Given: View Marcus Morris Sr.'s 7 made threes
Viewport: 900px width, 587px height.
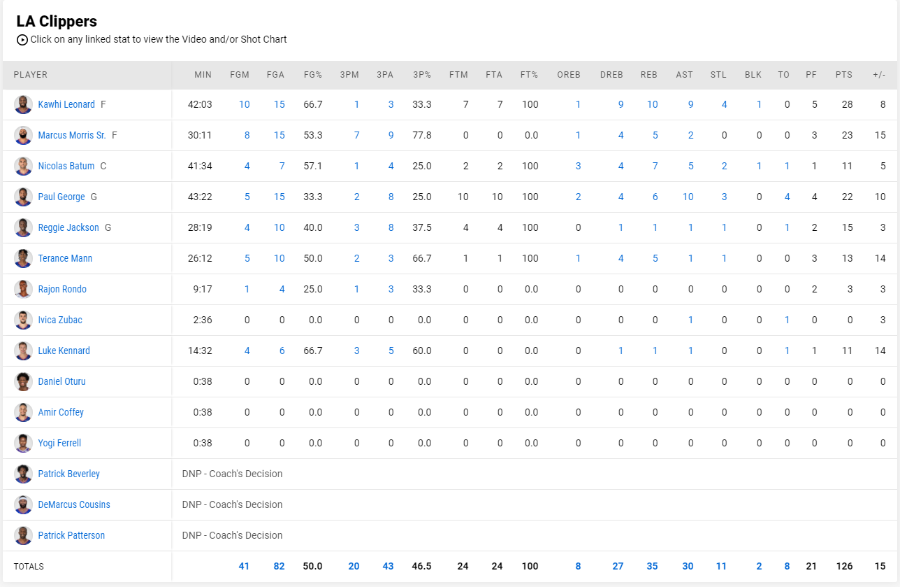Looking at the screenshot, I should (356, 135).
